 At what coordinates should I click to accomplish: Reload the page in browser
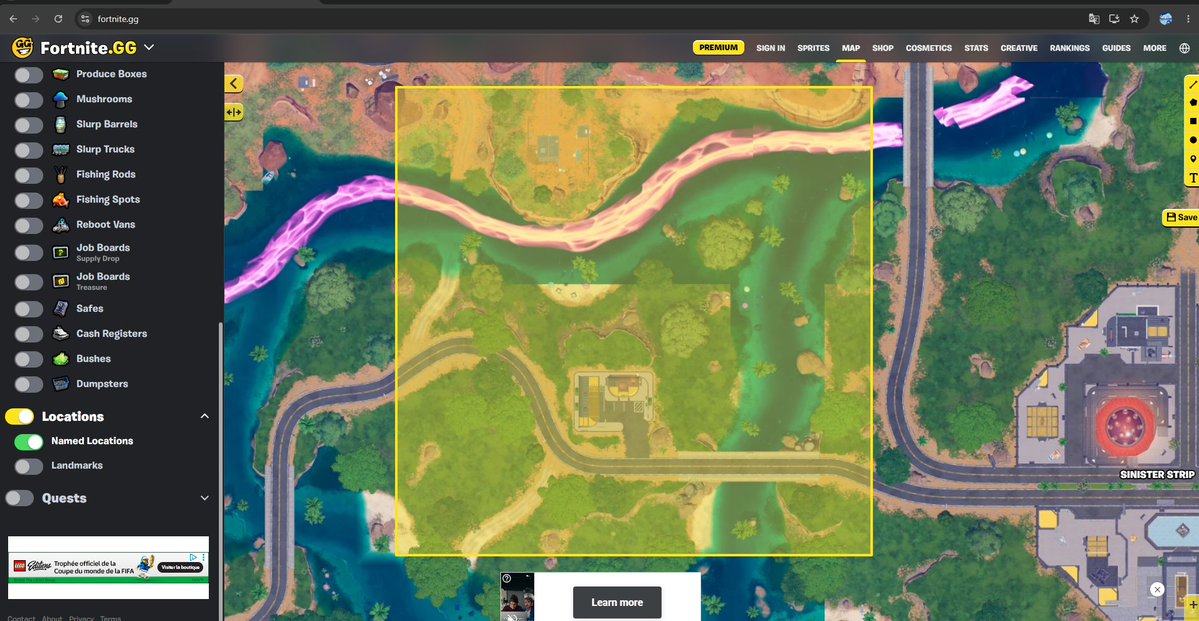(x=58, y=18)
